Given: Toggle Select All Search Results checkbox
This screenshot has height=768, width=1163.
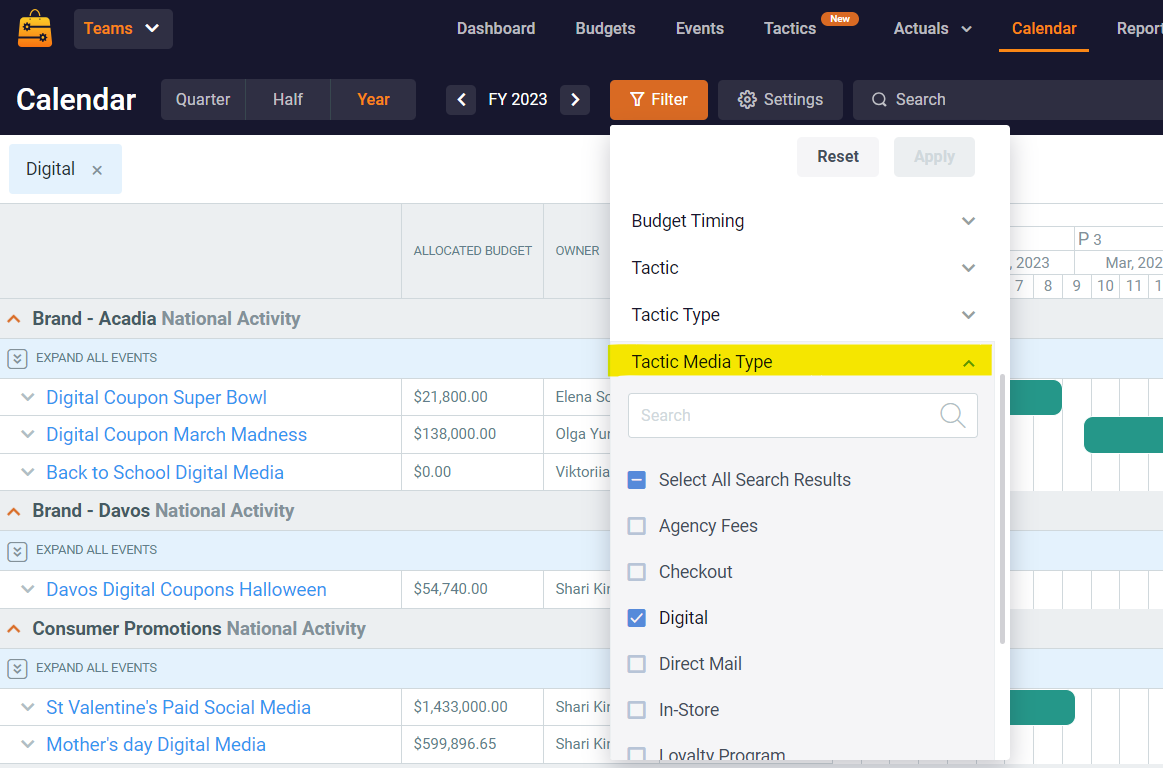Looking at the screenshot, I should tap(637, 480).
